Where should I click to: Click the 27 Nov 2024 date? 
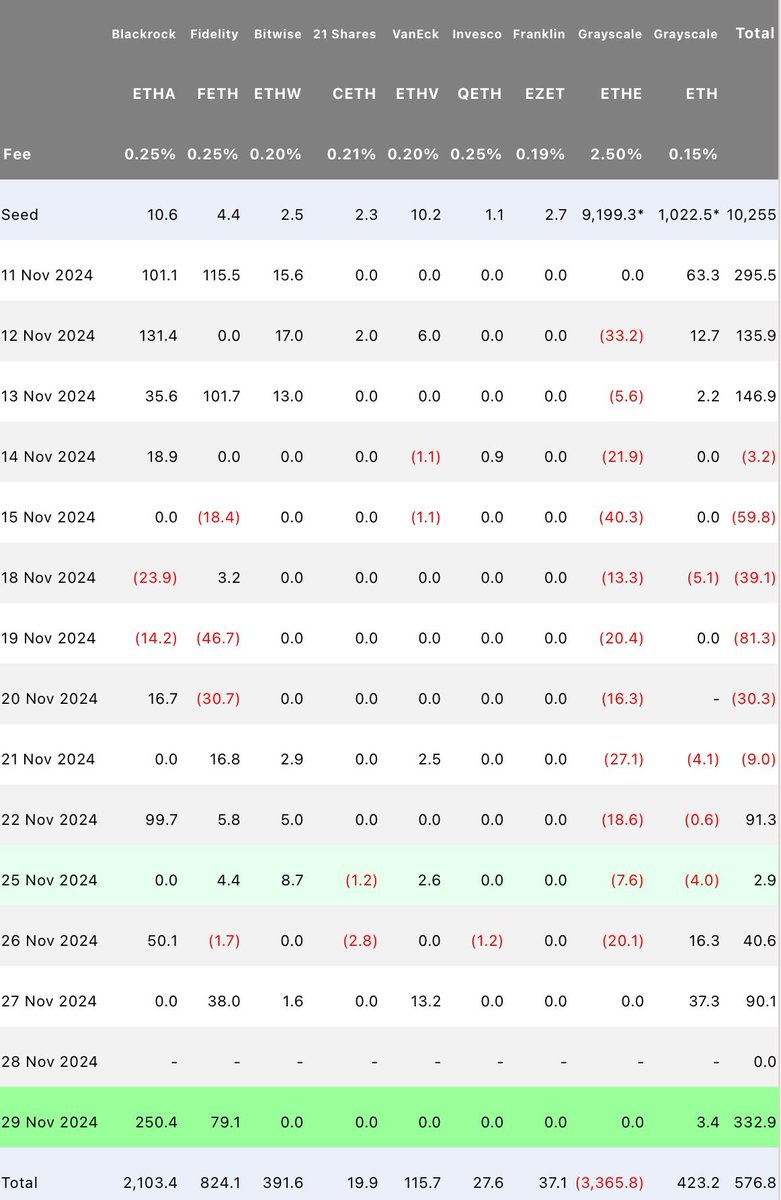click(x=48, y=1001)
